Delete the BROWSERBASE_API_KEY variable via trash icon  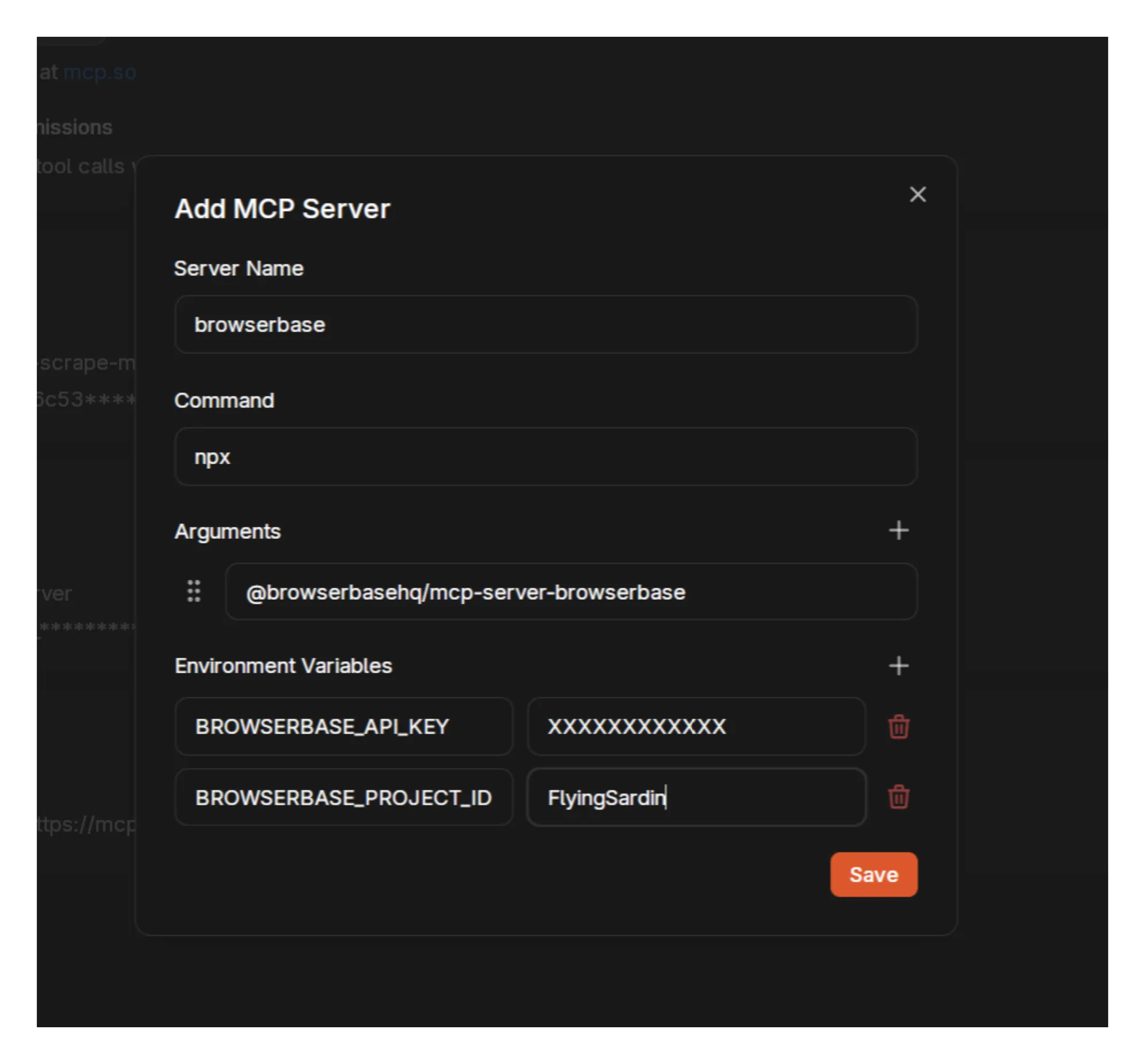[899, 727]
